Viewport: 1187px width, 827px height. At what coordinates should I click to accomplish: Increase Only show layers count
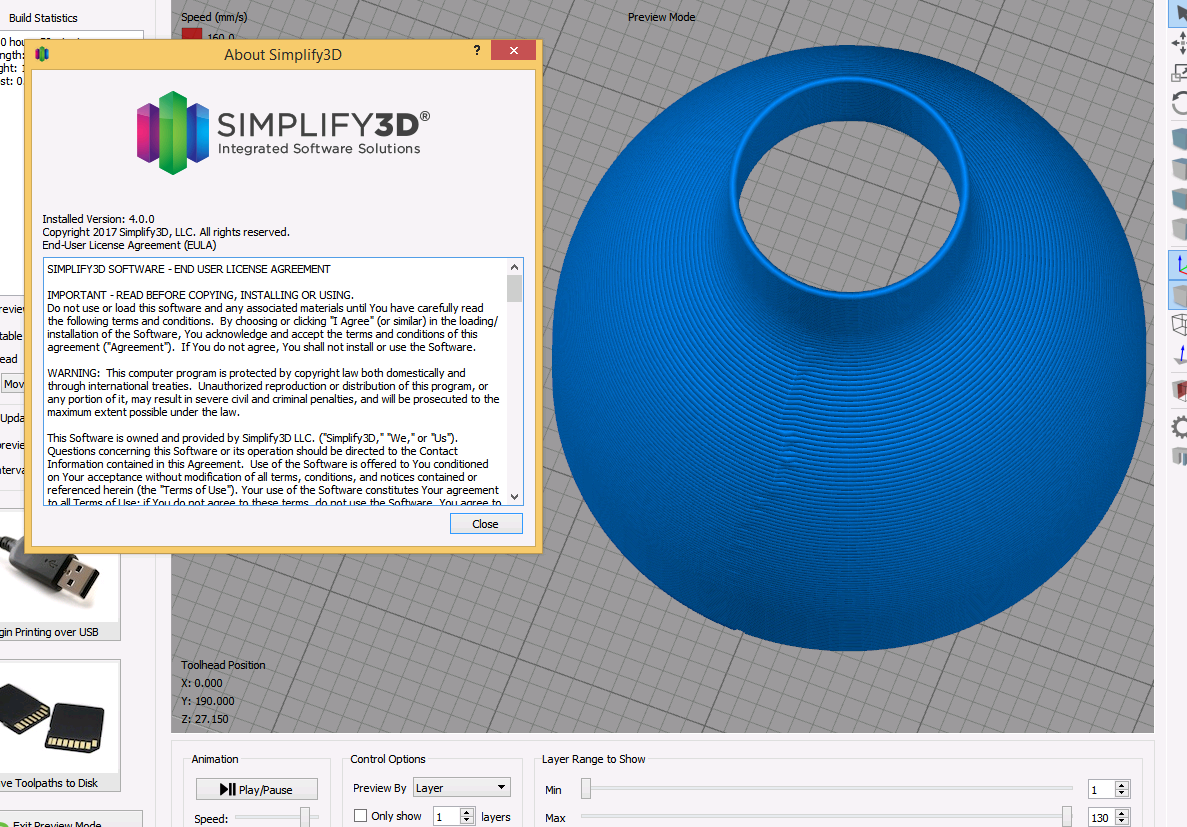point(467,812)
